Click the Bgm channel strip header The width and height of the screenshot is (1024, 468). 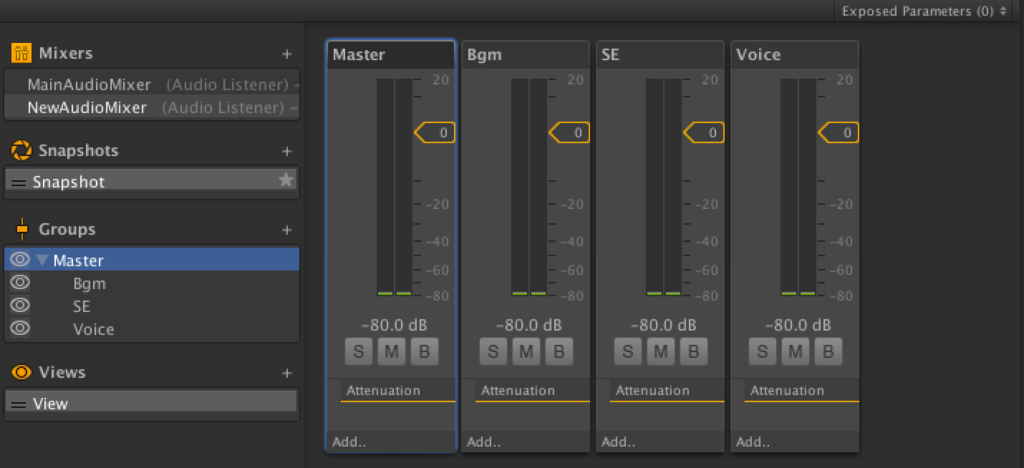[x=525, y=55]
